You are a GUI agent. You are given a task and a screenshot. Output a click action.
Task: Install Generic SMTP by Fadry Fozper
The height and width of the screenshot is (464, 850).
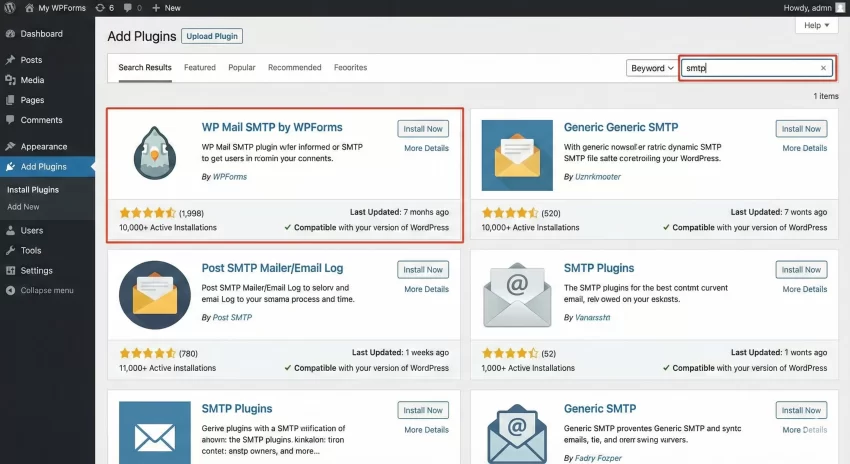[x=801, y=410]
